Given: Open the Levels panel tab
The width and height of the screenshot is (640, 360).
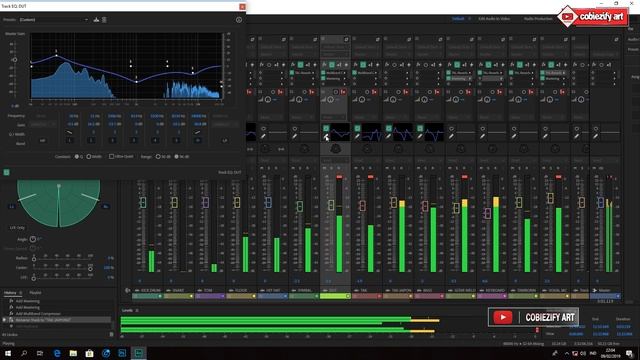Looking at the screenshot, I should 127,311.
